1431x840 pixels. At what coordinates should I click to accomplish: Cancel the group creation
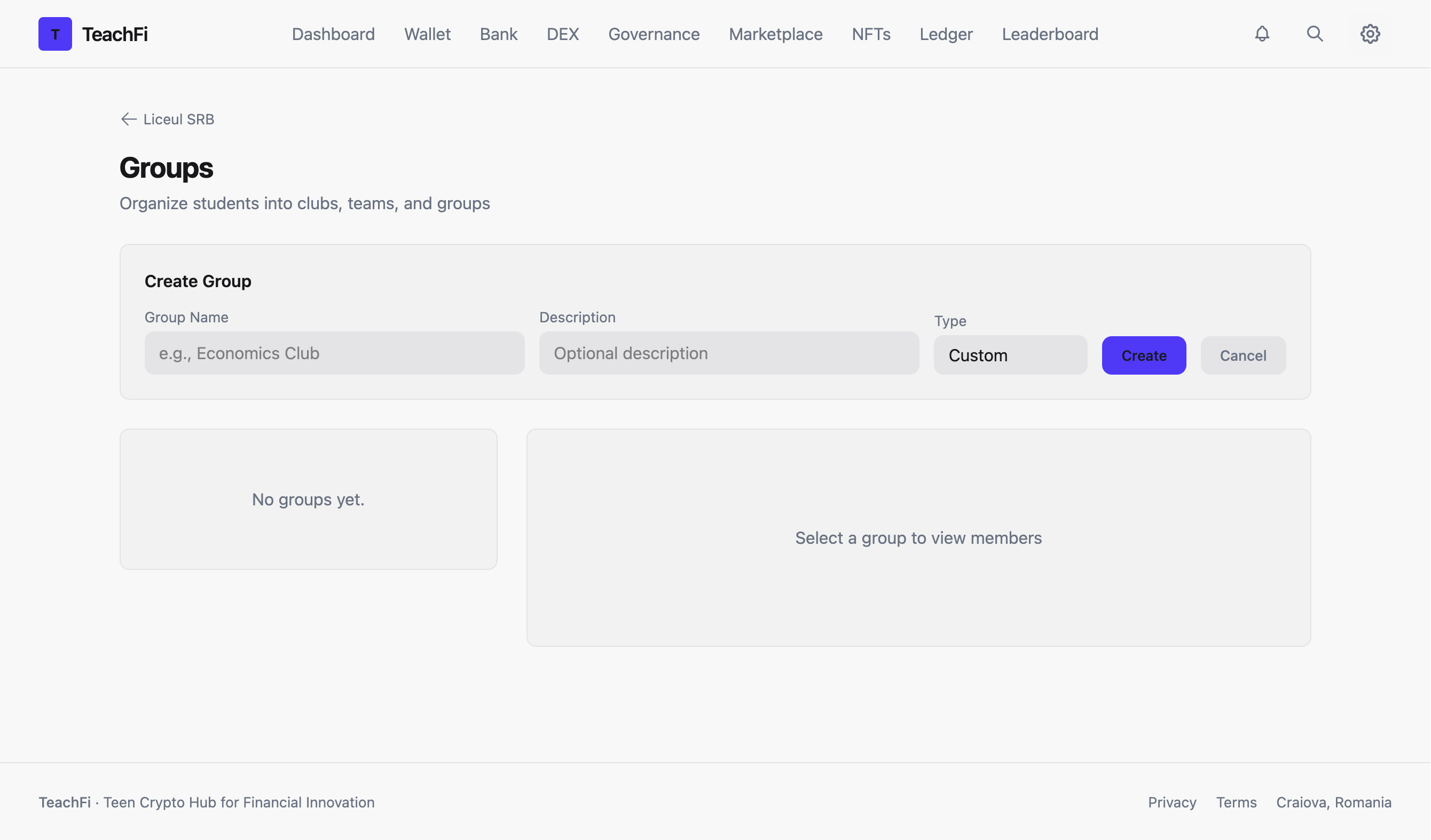coord(1243,355)
